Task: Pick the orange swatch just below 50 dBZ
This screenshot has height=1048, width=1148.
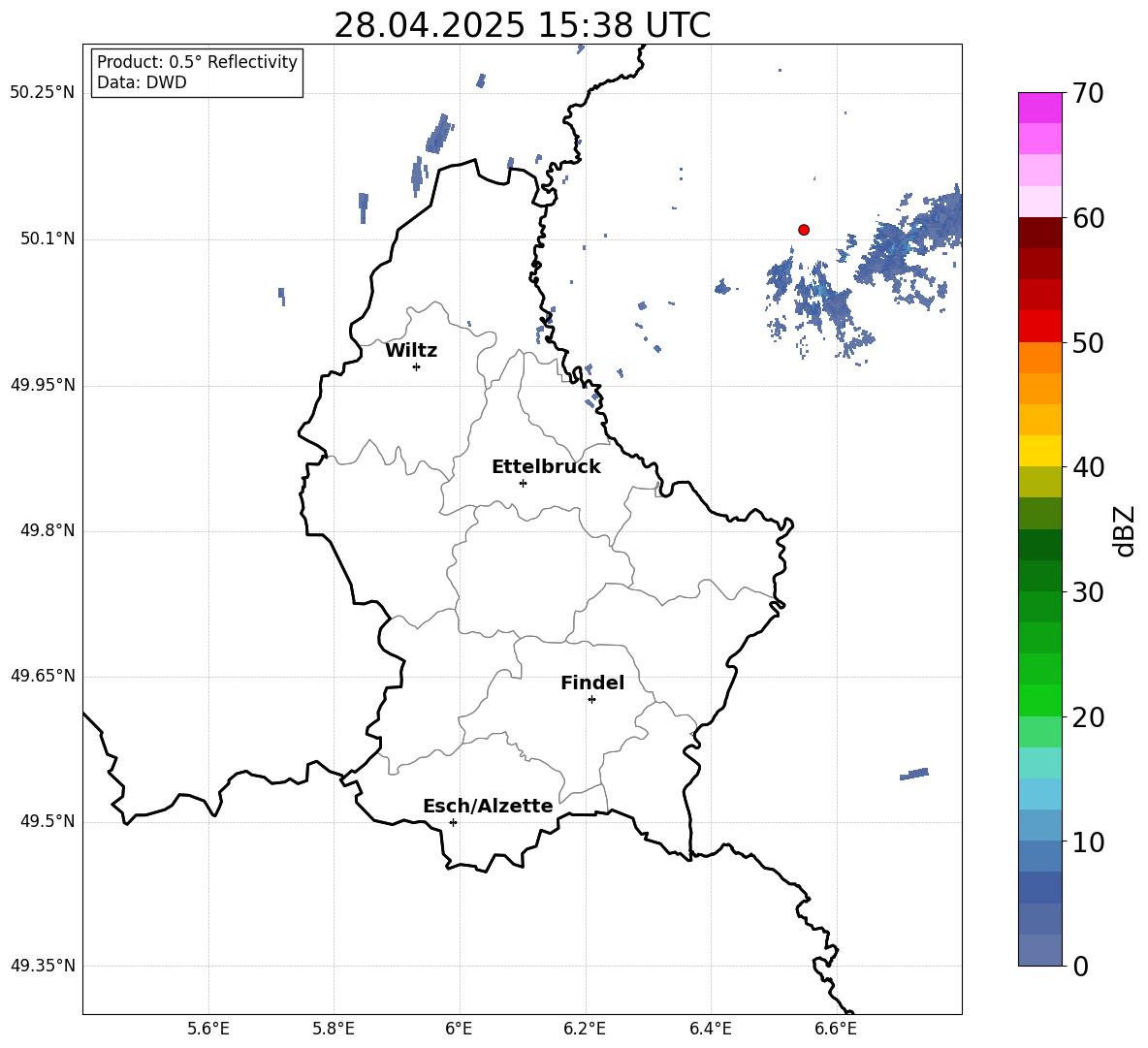Action: 1040,358
